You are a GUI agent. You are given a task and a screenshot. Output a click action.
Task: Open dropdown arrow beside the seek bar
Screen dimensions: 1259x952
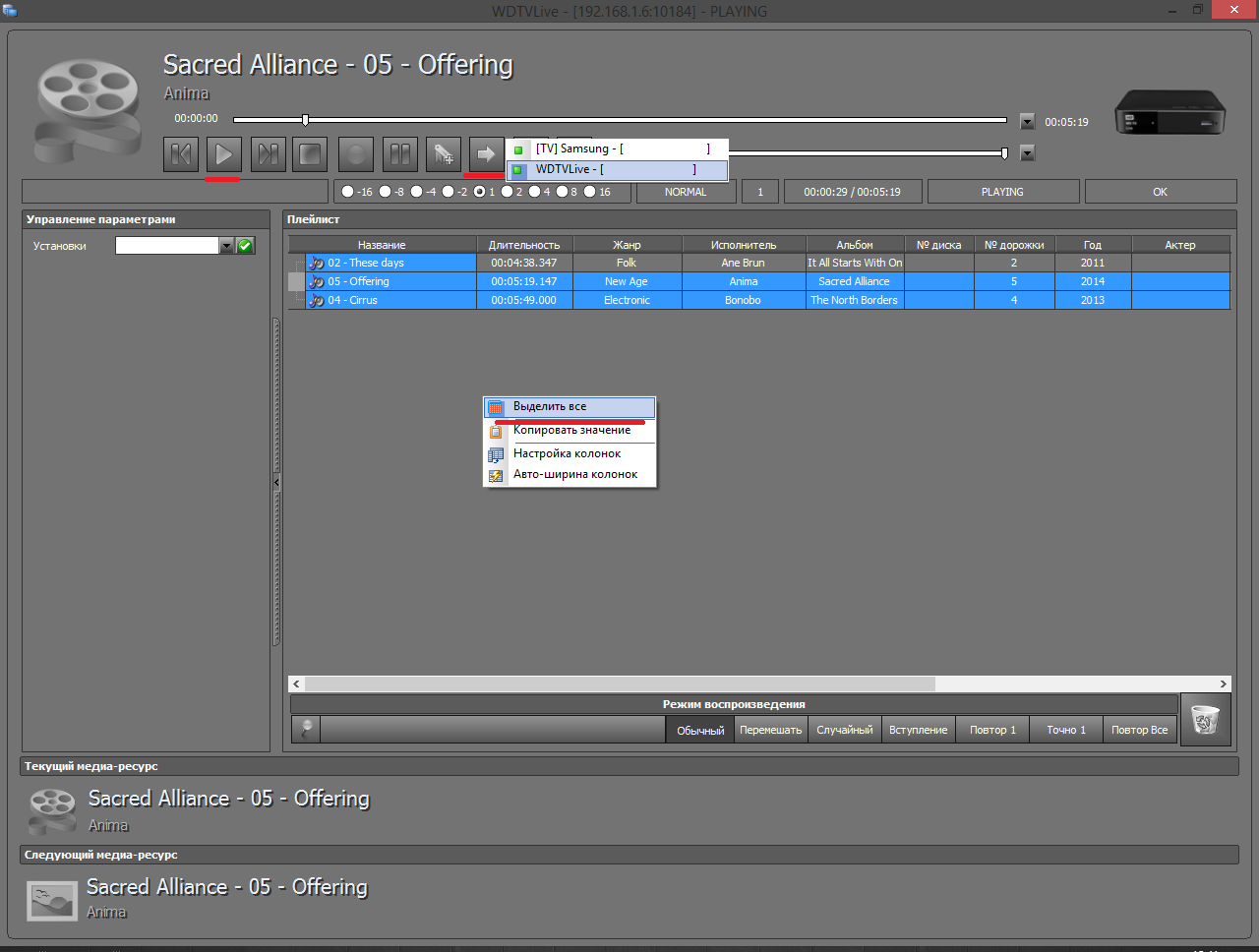coord(1027,122)
